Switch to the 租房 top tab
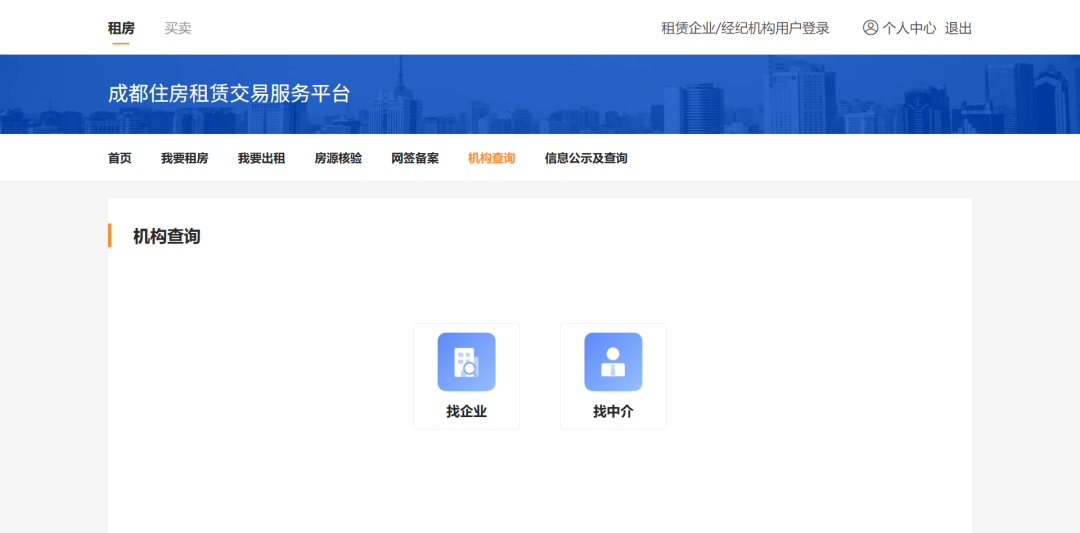 121,28
